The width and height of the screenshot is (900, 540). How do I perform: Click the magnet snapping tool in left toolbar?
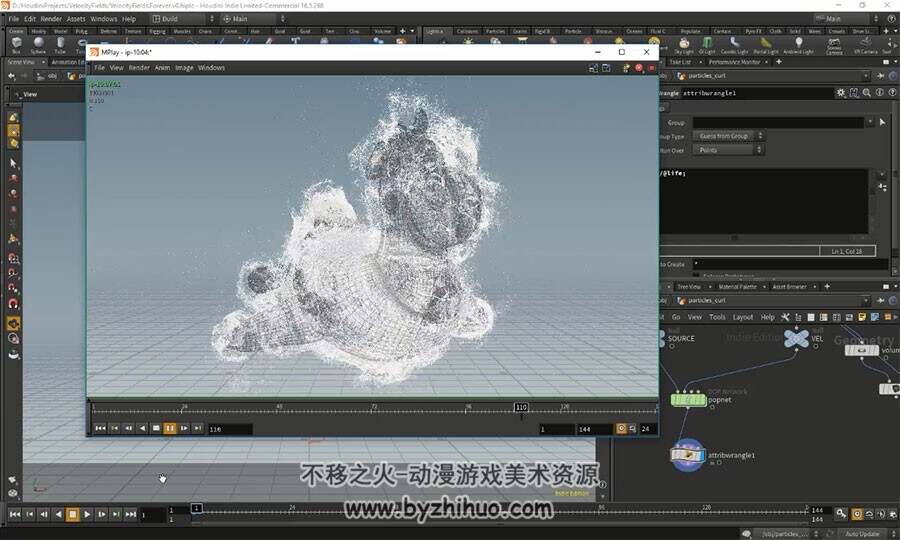pyautogui.click(x=13, y=303)
